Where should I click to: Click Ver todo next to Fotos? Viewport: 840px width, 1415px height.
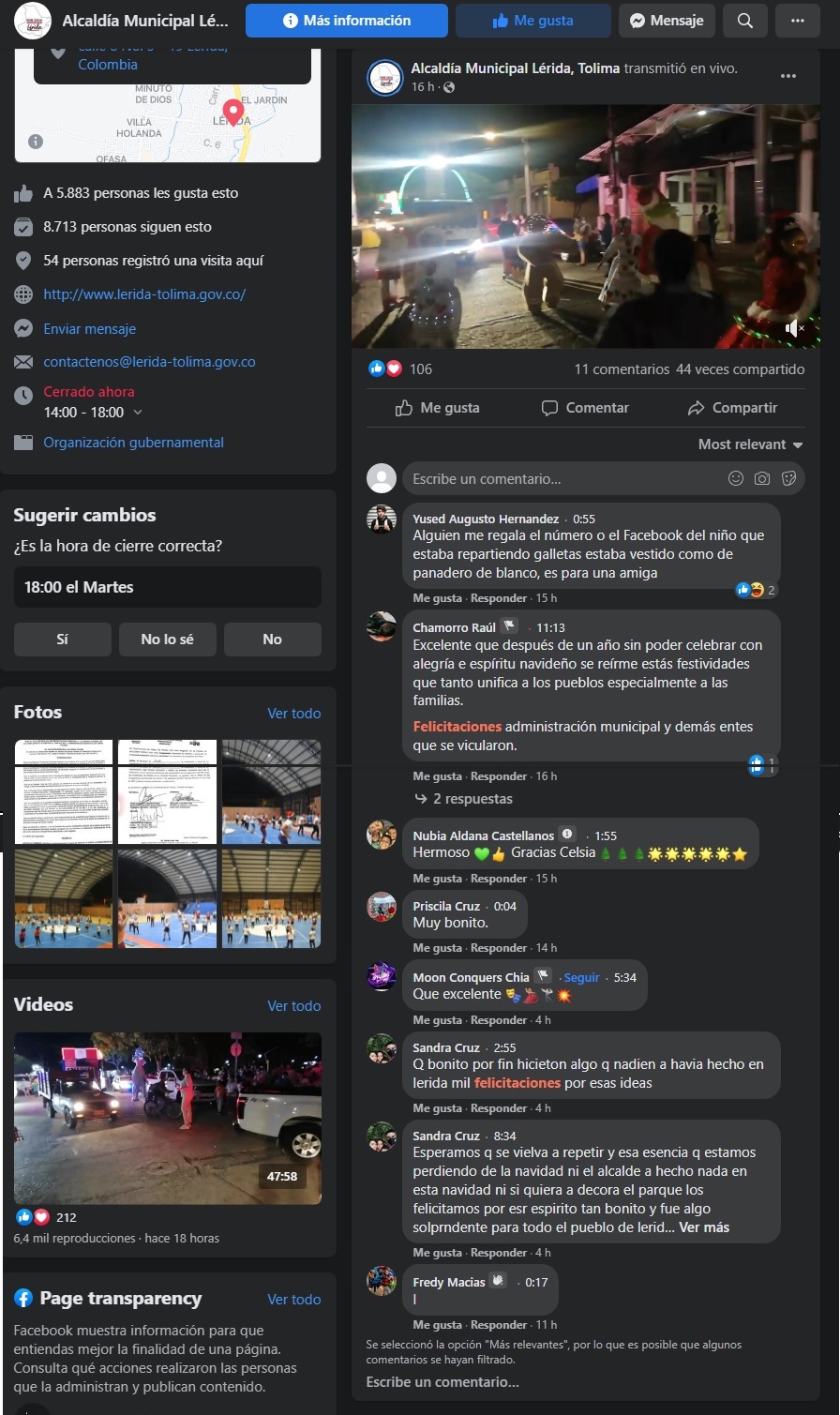pos(294,714)
